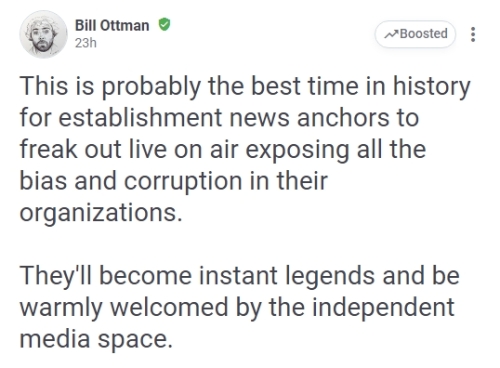Open the three-dot post options menu
Screen dimensions: 500x368
(473, 34)
